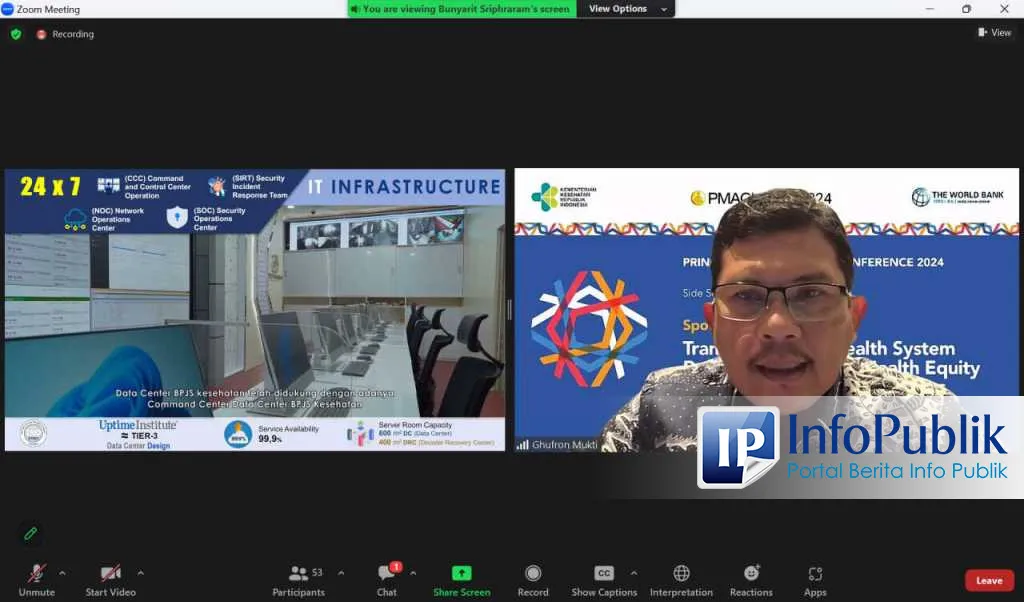This screenshot has width=1024, height=602.
Task: Expand video options arrow beside Start Video
Action: pyautogui.click(x=140, y=573)
